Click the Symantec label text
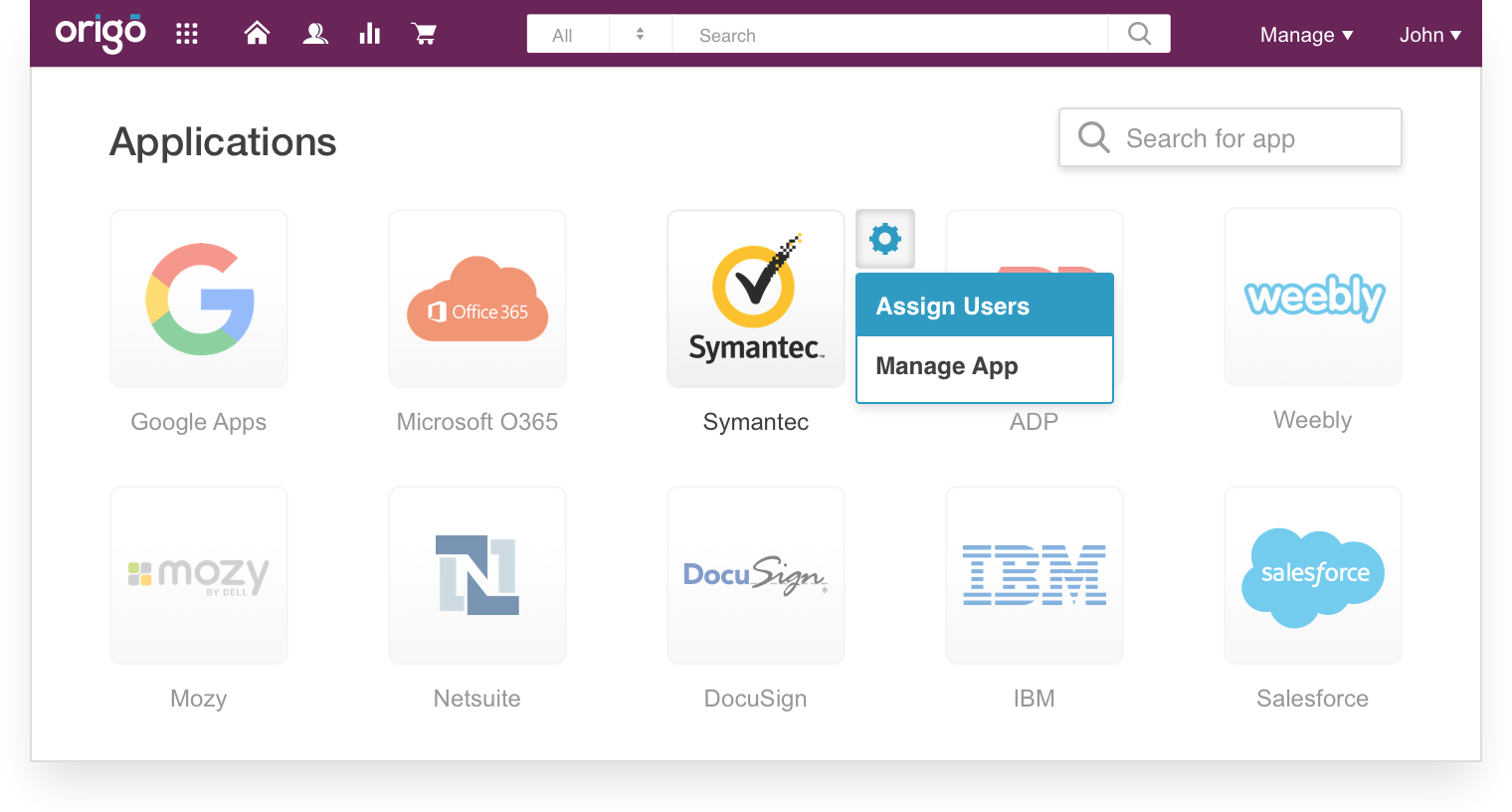This screenshot has height=812, width=1512. (x=756, y=422)
